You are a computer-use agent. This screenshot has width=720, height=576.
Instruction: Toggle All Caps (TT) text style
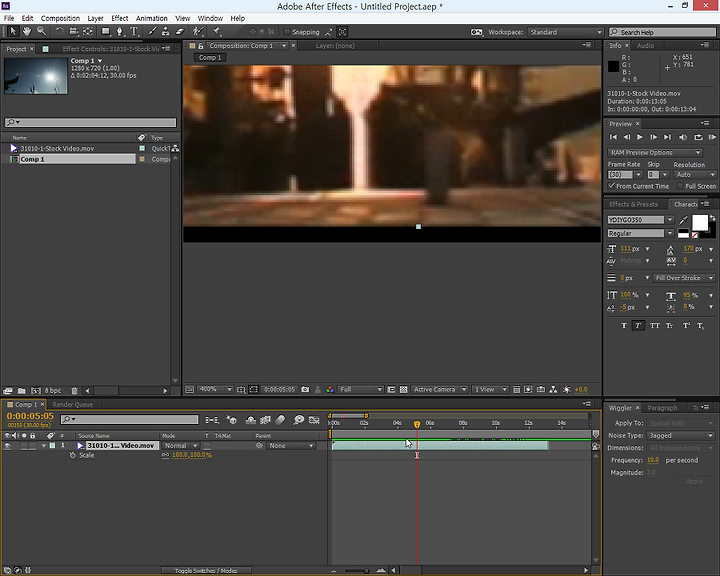pos(655,326)
